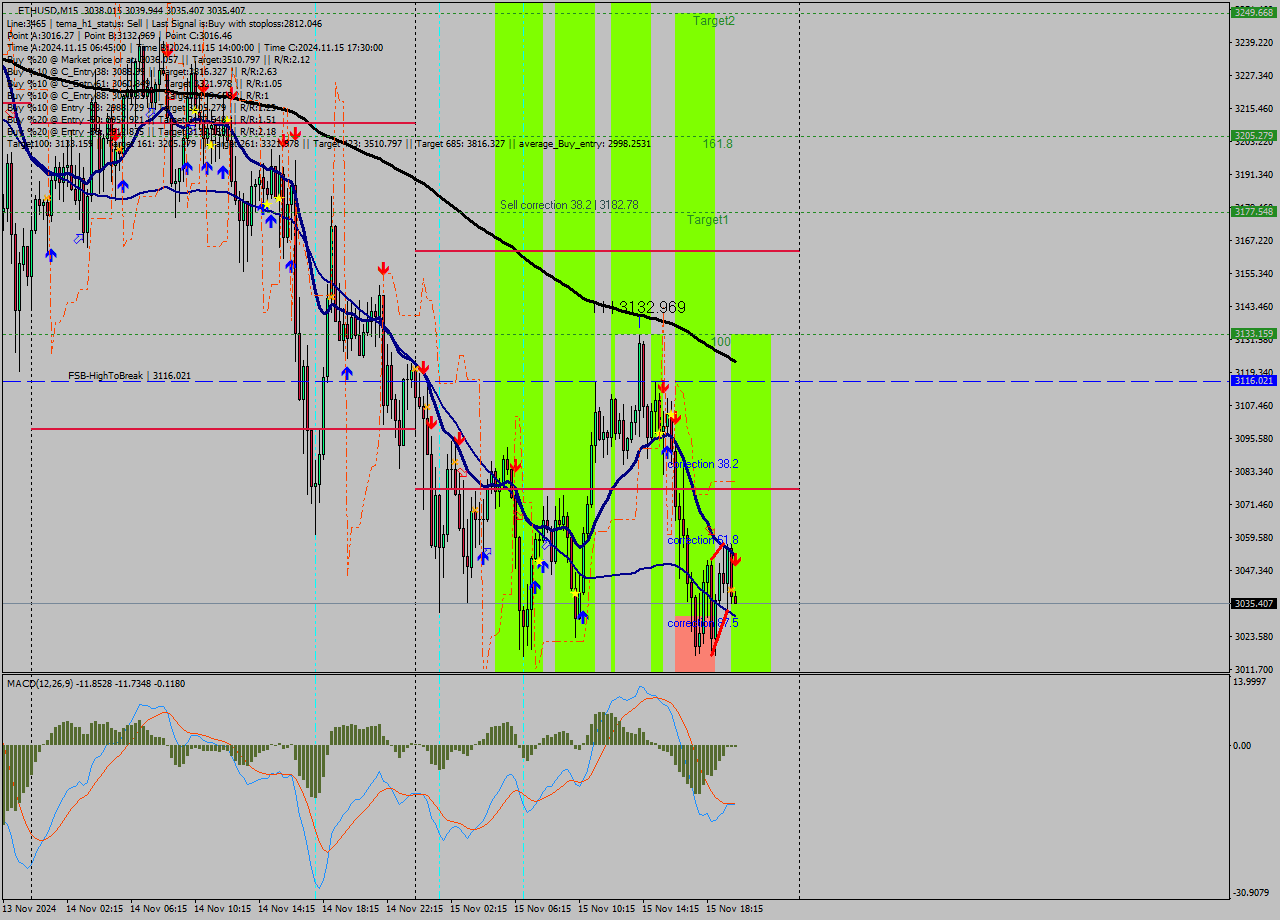Click the green 3133.159 price tag
This screenshot has width=1280, height=920.
tap(1253, 333)
